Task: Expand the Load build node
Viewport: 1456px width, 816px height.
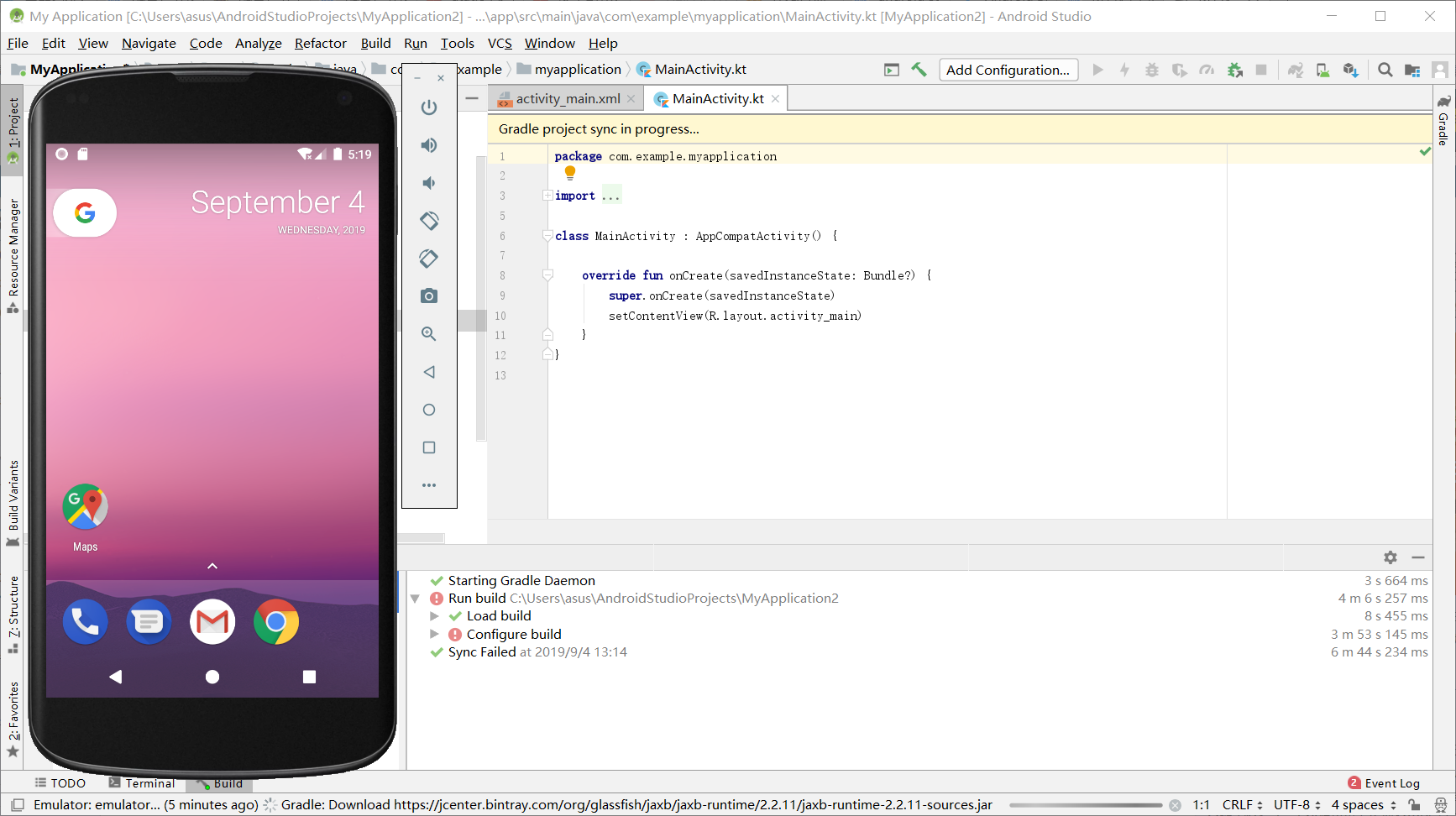Action: point(434,616)
